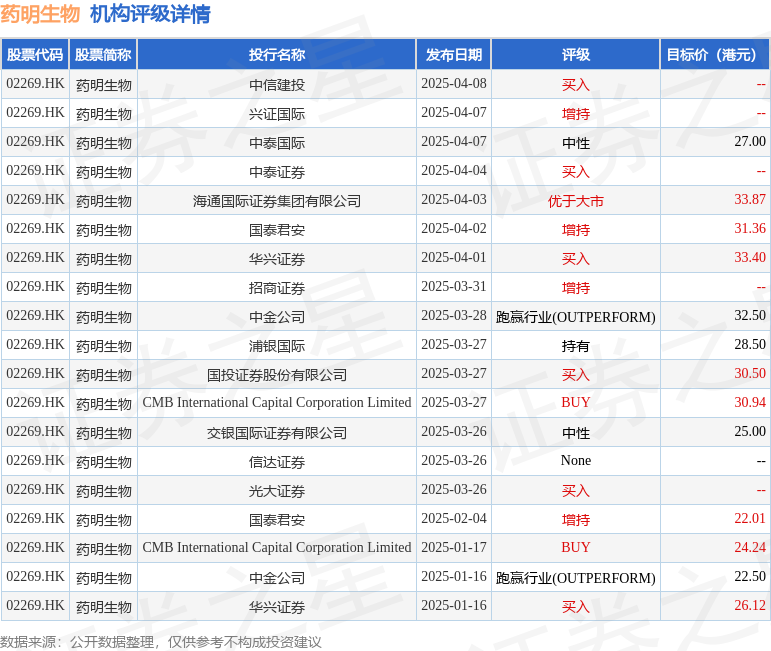Click the 股票代码 column header
Screen dimensions: 771x651
[35, 55]
